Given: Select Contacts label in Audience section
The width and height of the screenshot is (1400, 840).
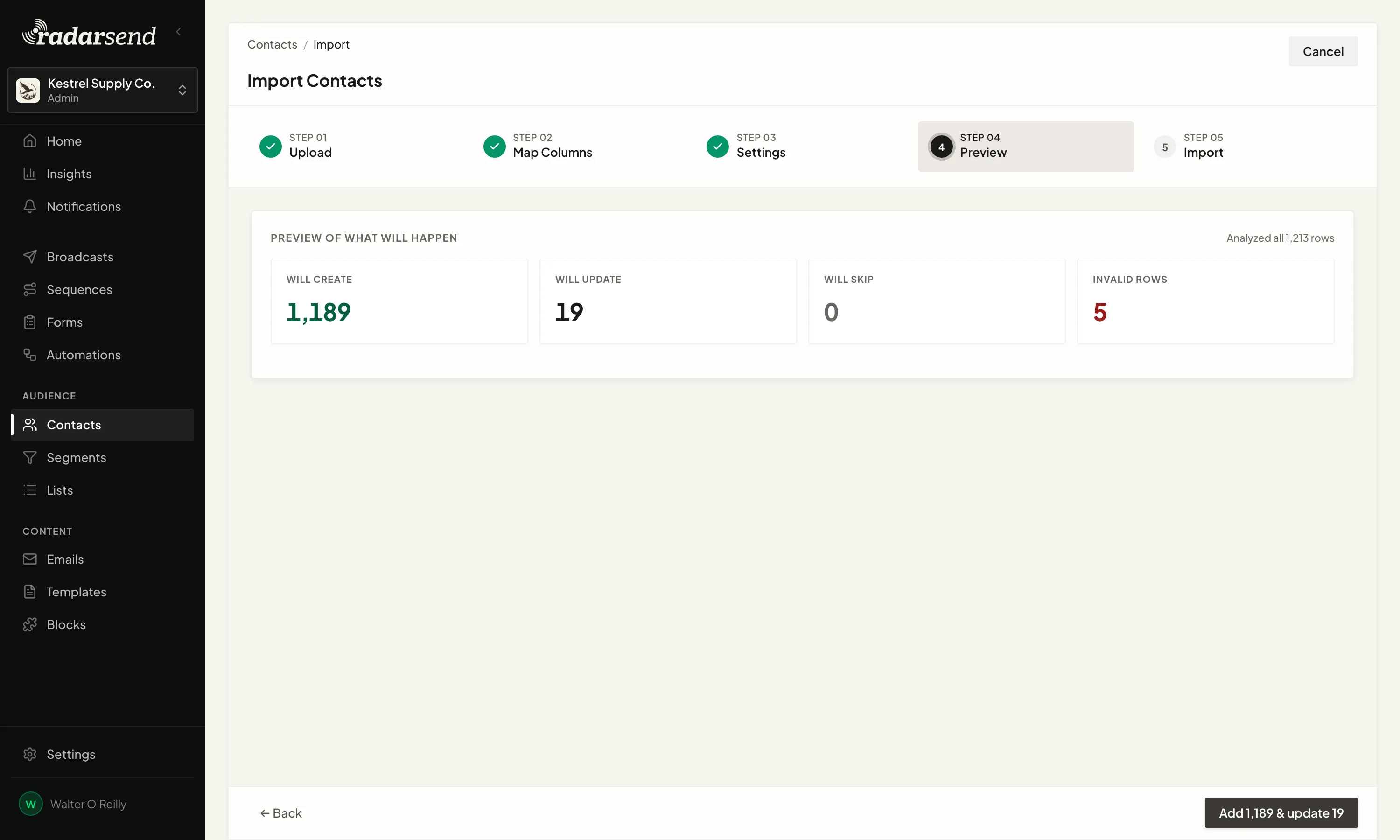Looking at the screenshot, I should pyautogui.click(x=74, y=425).
